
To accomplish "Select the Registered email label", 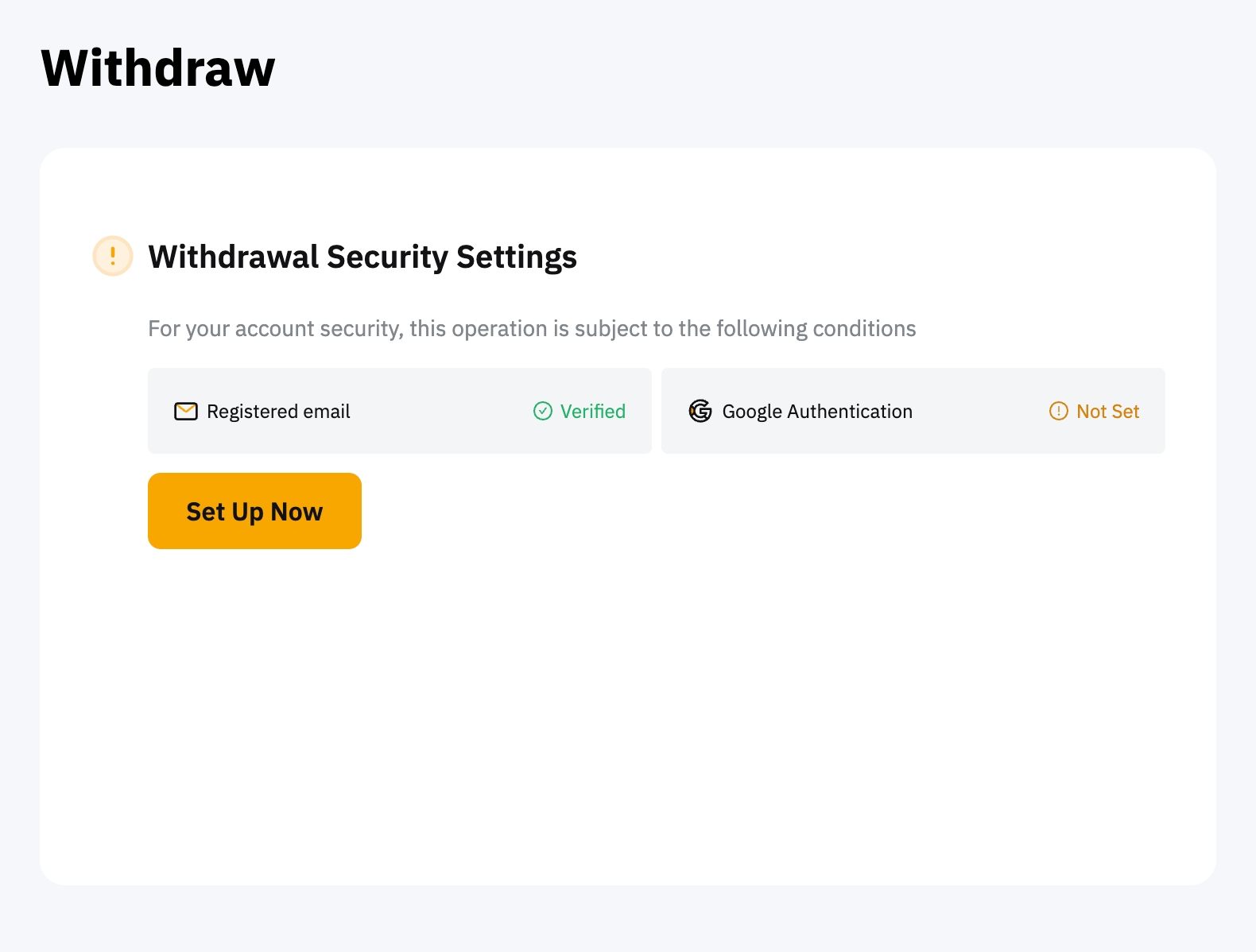I will [x=278, y=411].
